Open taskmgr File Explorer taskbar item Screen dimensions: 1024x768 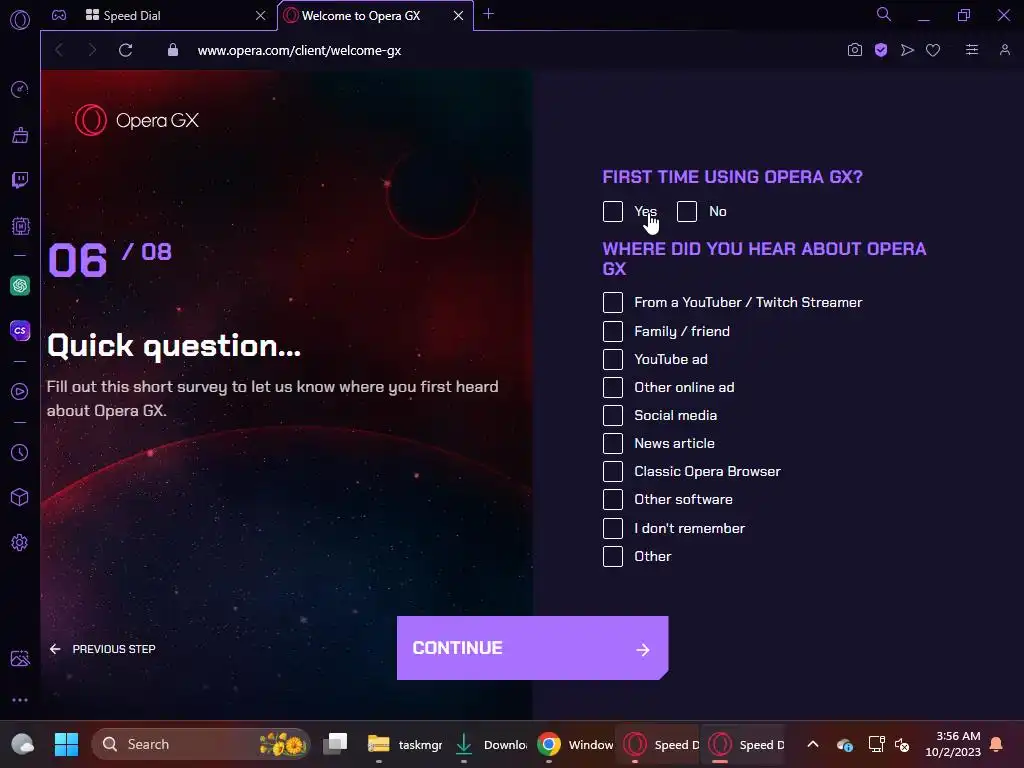405,744
